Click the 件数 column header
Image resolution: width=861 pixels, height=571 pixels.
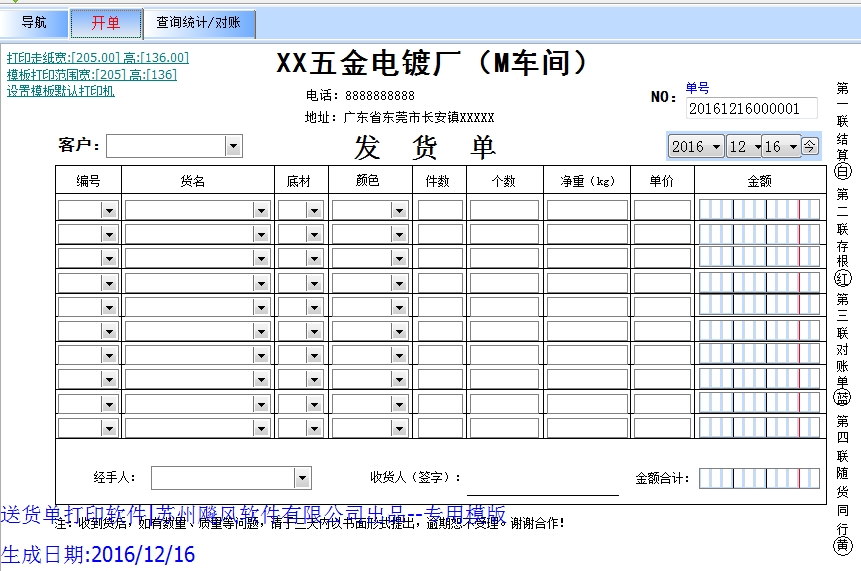(438, 181)
